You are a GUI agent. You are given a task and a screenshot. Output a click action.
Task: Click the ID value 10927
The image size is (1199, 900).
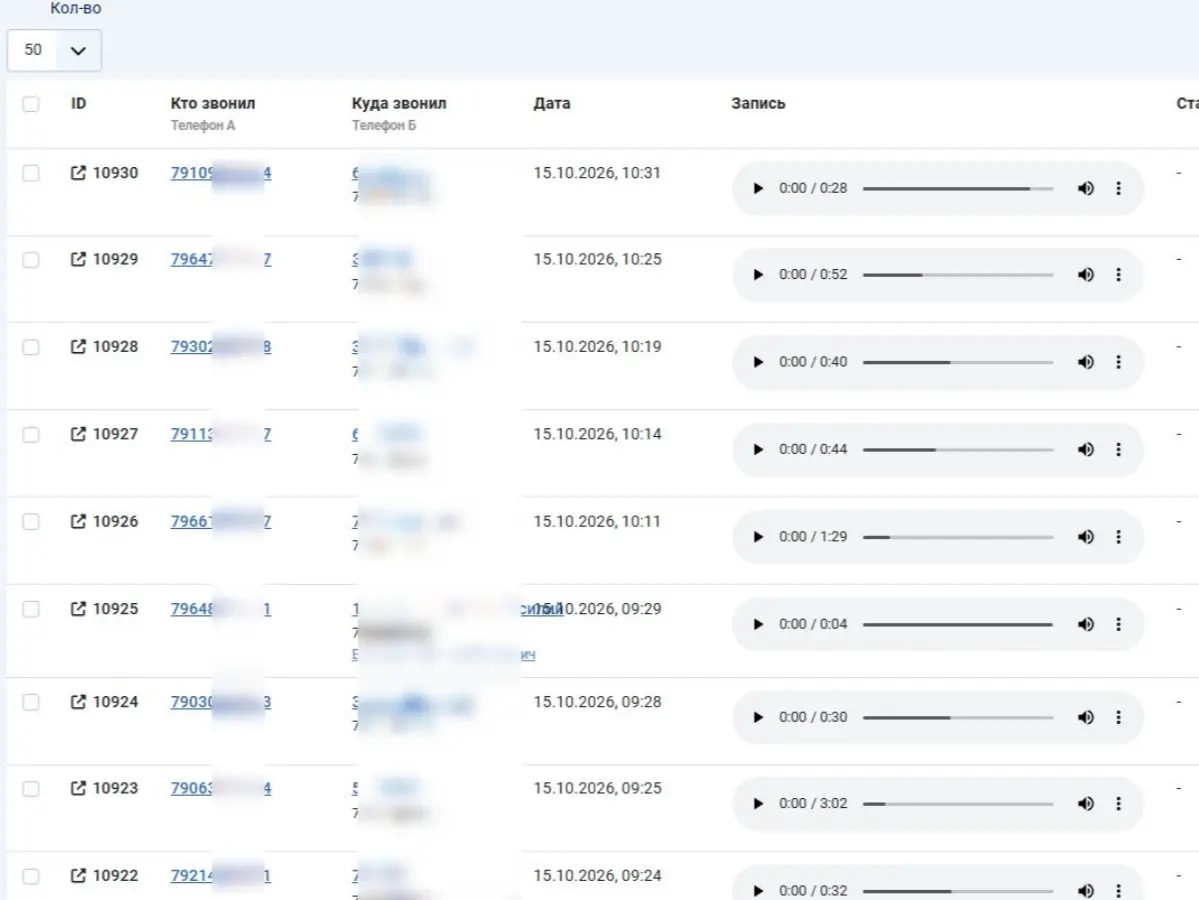tap(115, 434)
